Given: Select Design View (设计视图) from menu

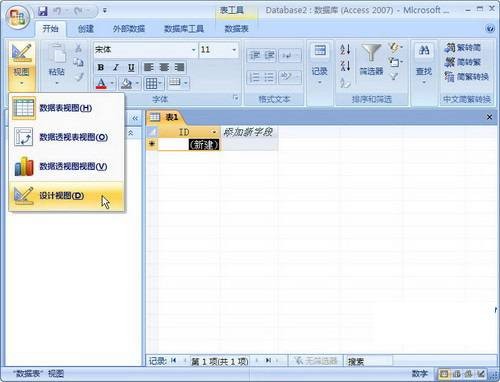Looking at the screenshot, I should pyautogui.click(x=66, y=196).
